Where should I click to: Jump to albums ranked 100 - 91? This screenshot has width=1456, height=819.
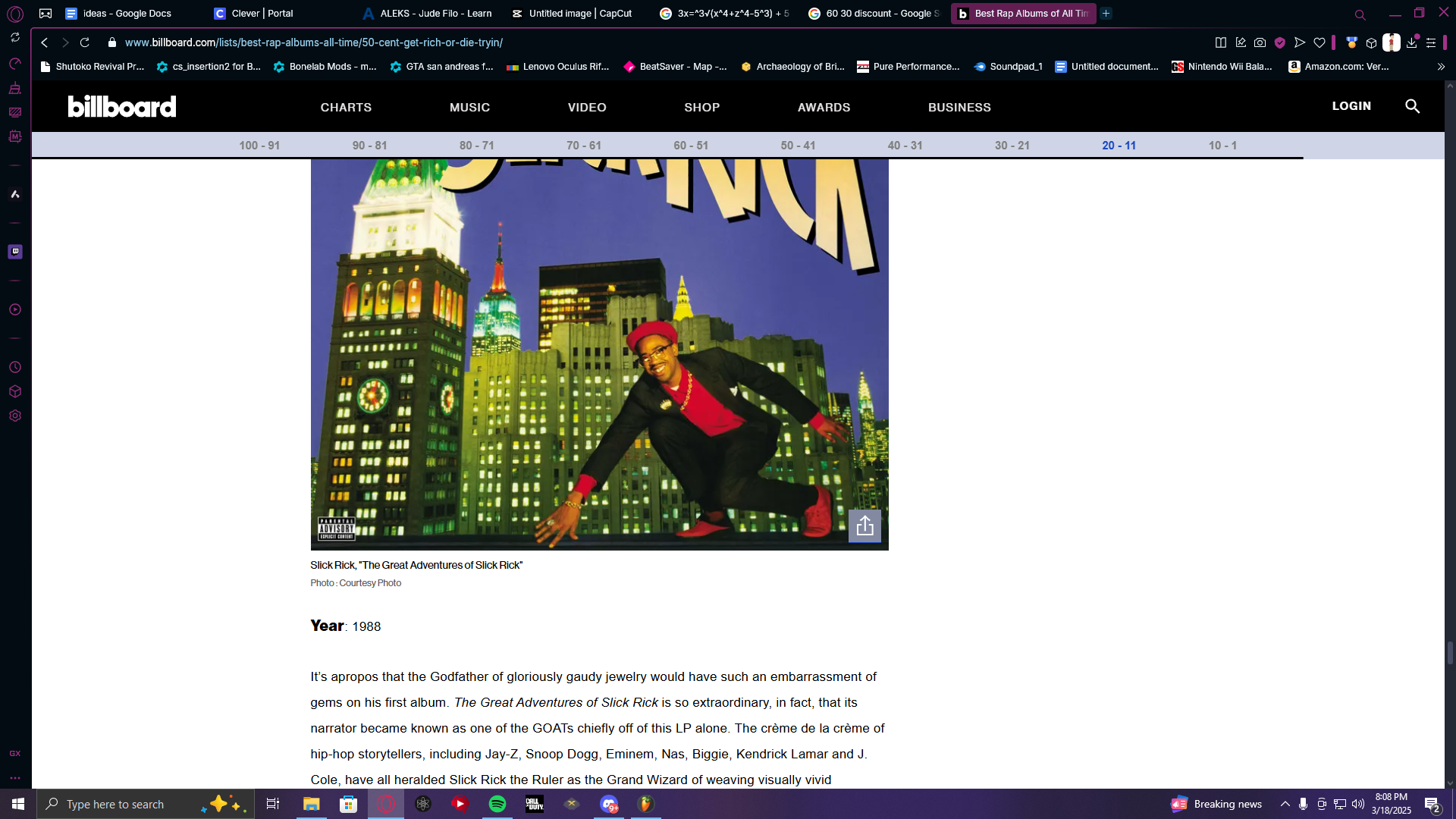coord(259,145)
